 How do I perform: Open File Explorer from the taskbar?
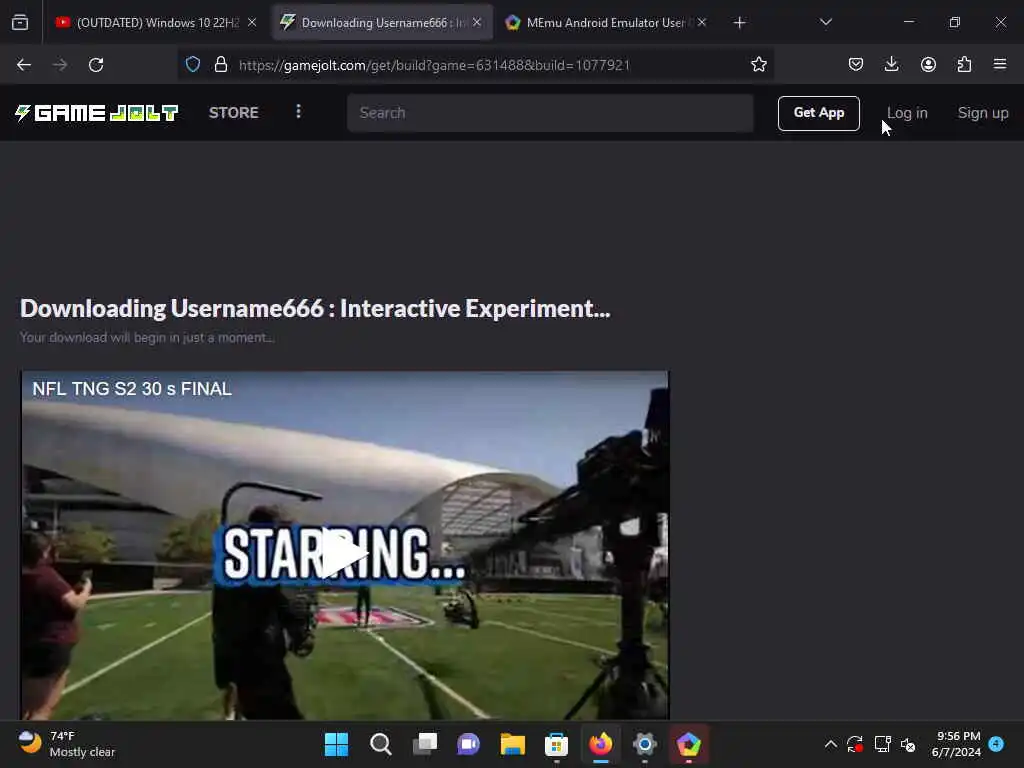(x=513, y=744)
